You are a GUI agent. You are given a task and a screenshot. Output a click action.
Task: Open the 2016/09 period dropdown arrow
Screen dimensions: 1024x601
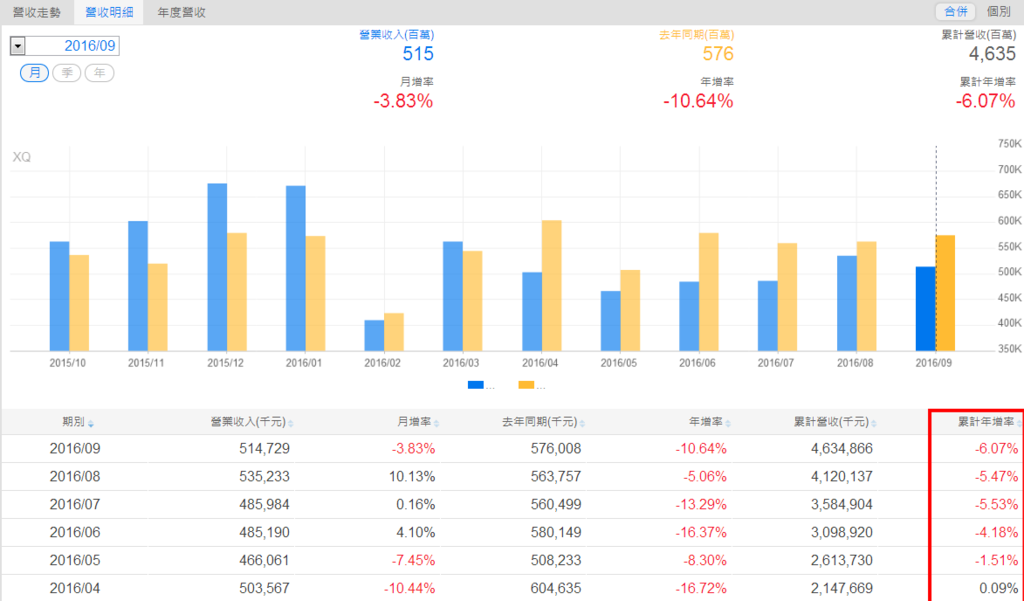(18, 46)
